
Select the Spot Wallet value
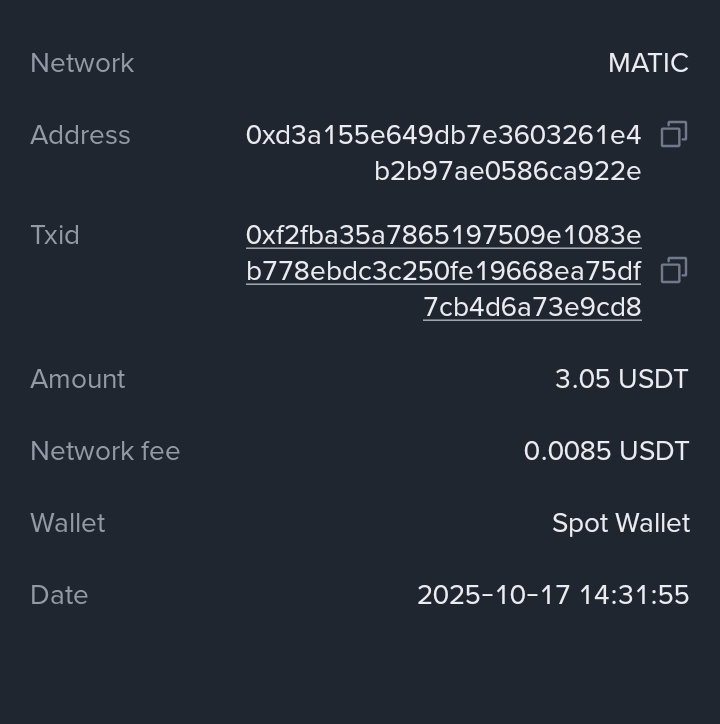(x=620, y=523)
